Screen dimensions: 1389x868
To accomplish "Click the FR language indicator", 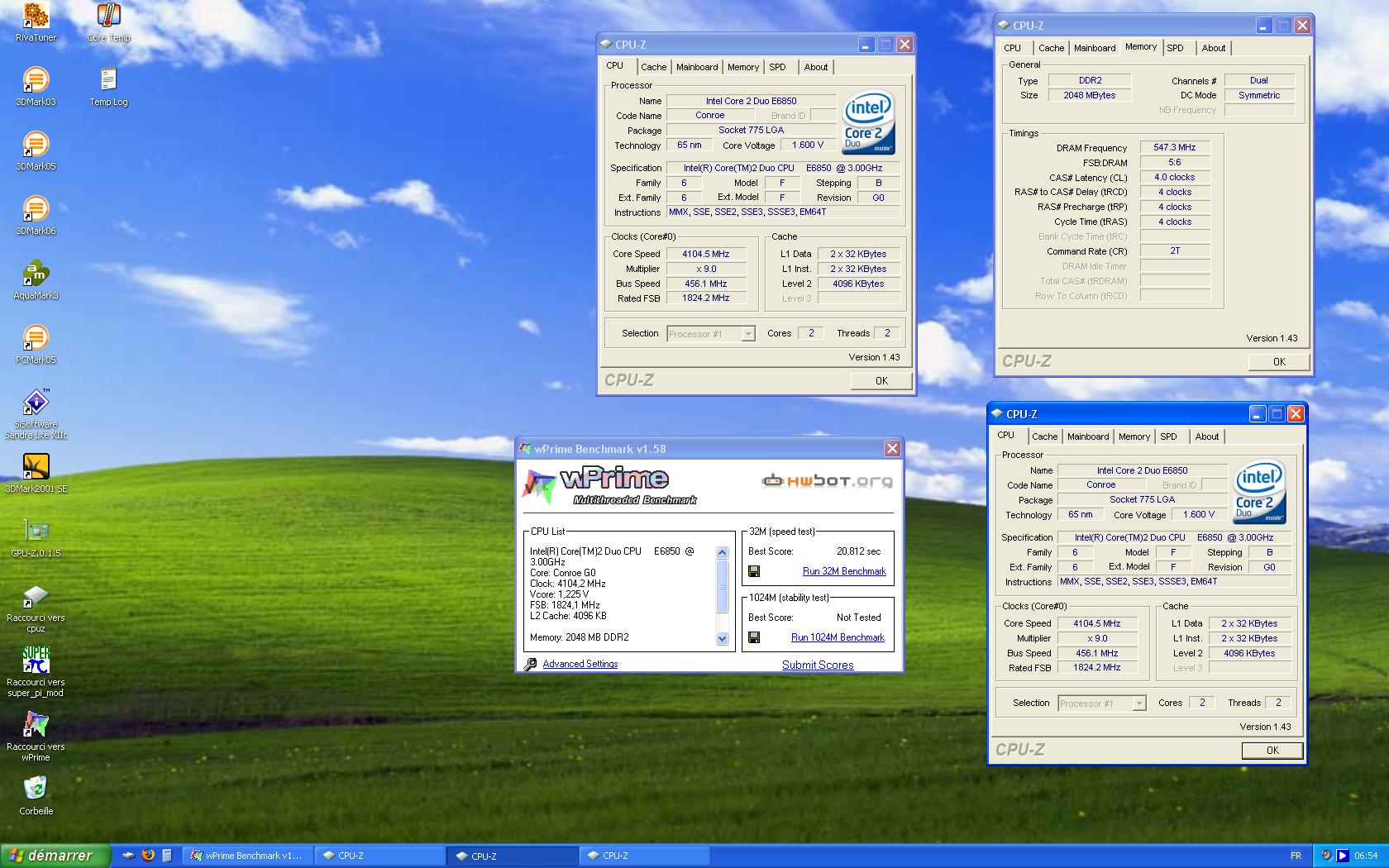I will pos(1296,856).
